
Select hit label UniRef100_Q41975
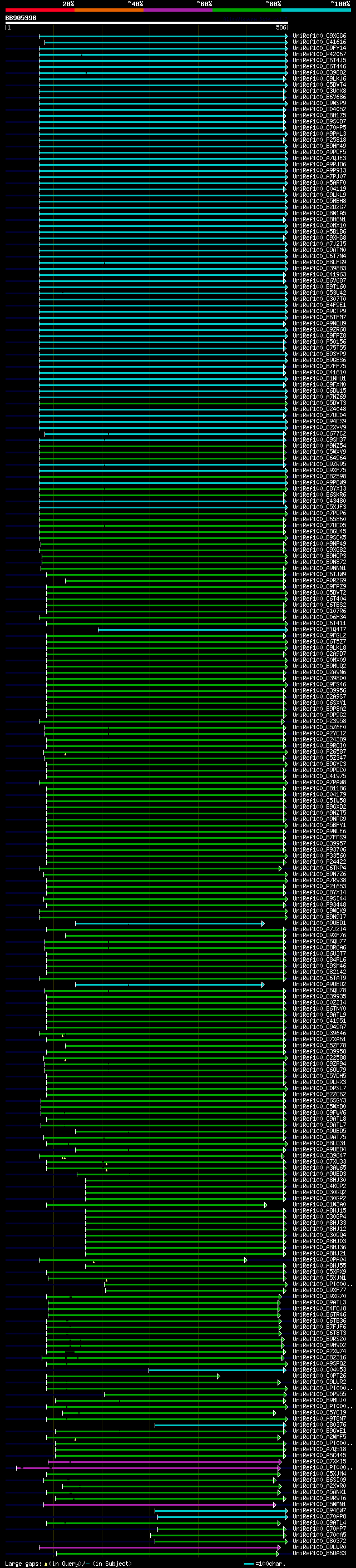tap(319, 775)
